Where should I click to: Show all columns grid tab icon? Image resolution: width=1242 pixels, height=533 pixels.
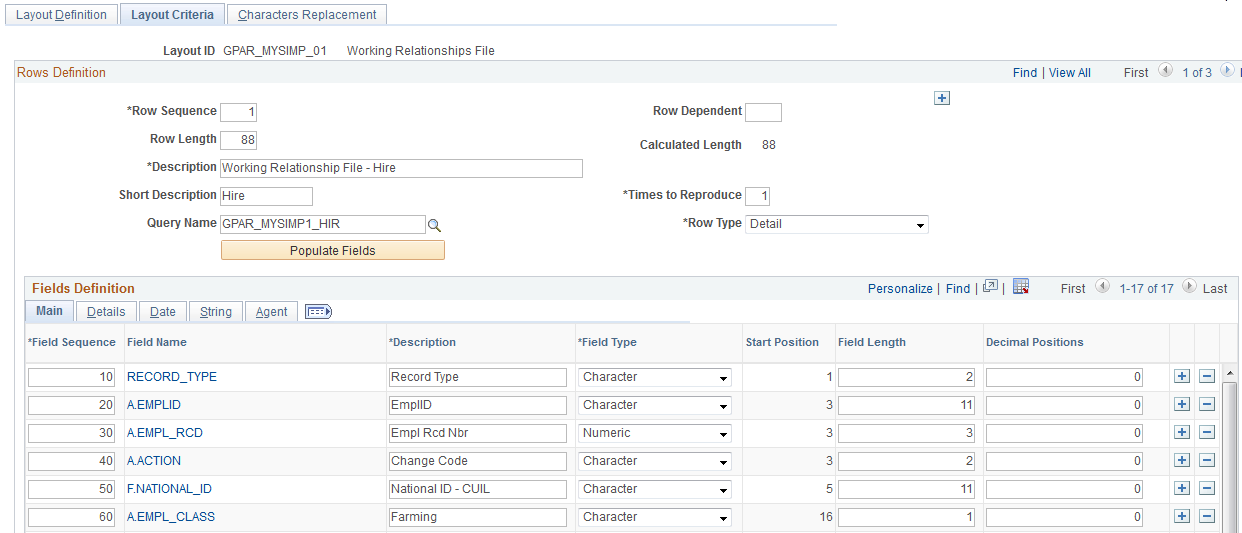(317, 311)
